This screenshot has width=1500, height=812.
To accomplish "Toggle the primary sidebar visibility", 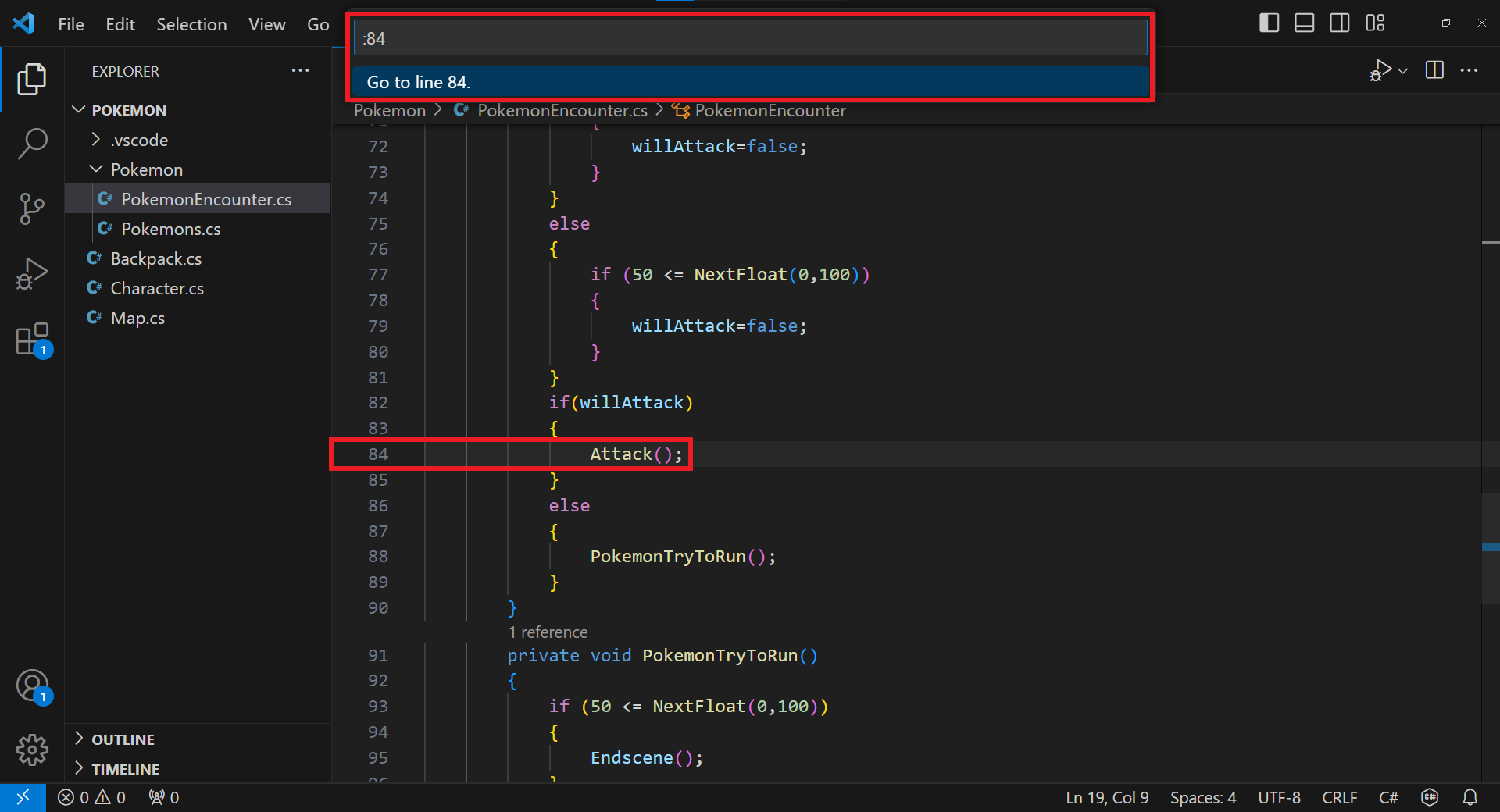I will (1268, 23).
